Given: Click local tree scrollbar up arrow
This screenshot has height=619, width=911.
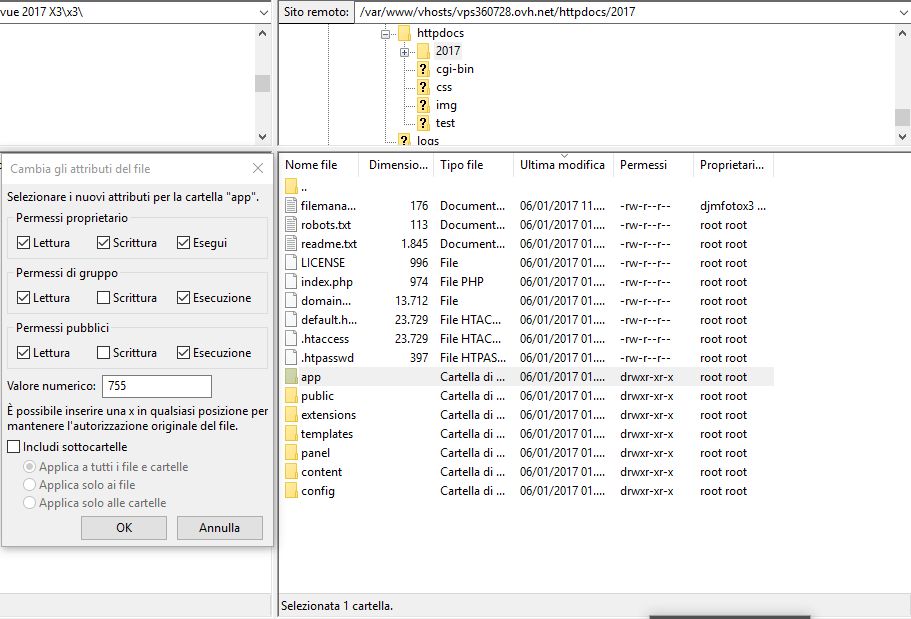Looking at the screenshot, I should [x=263, y=33].
